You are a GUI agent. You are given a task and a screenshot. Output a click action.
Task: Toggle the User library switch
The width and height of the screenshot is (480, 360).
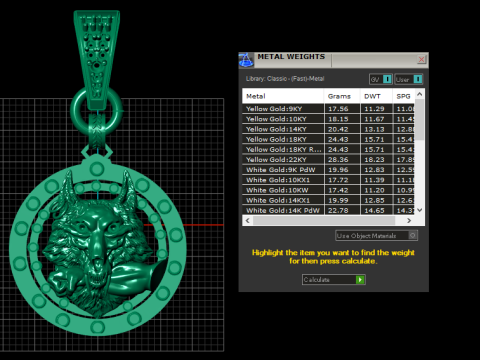(x=409, y=79)
